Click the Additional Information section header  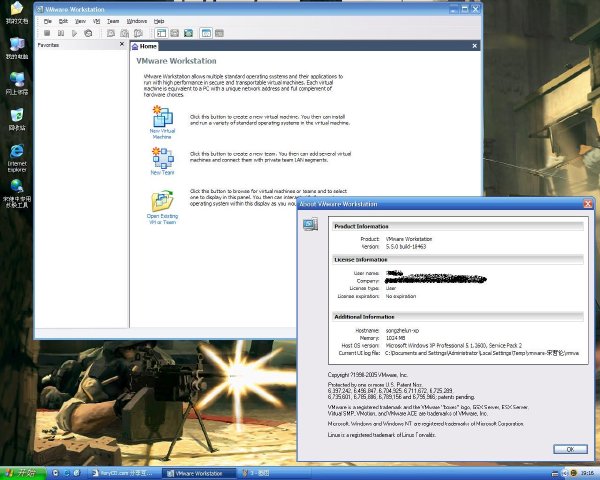[458, 317]
